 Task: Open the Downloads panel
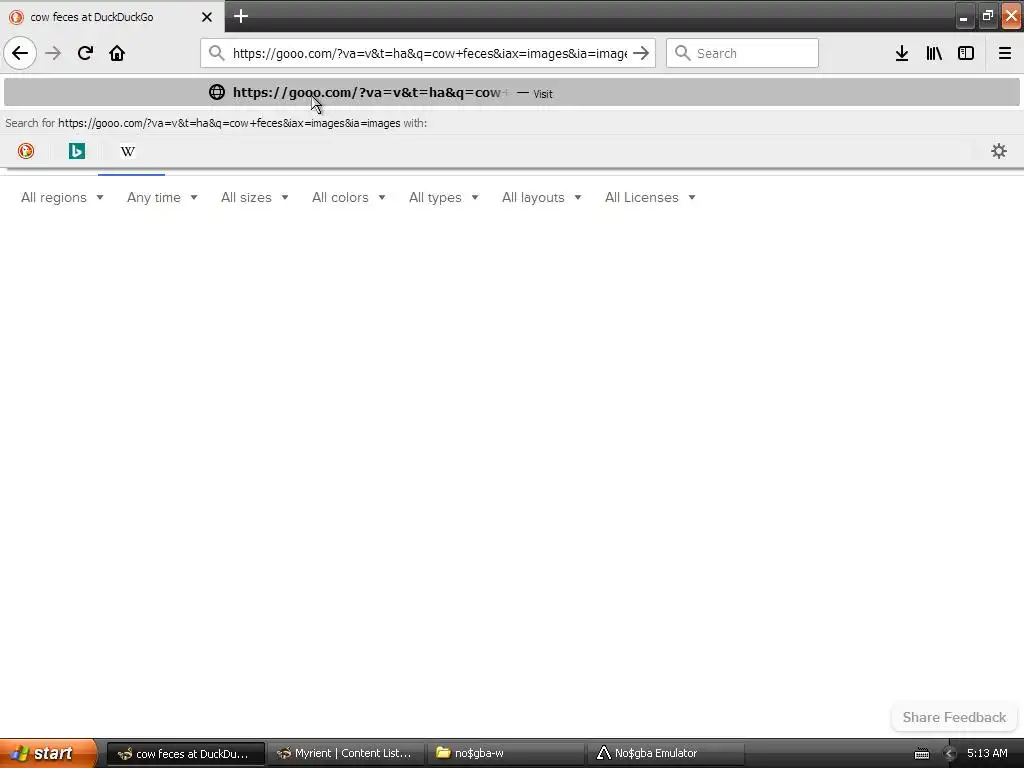[901, 53]
